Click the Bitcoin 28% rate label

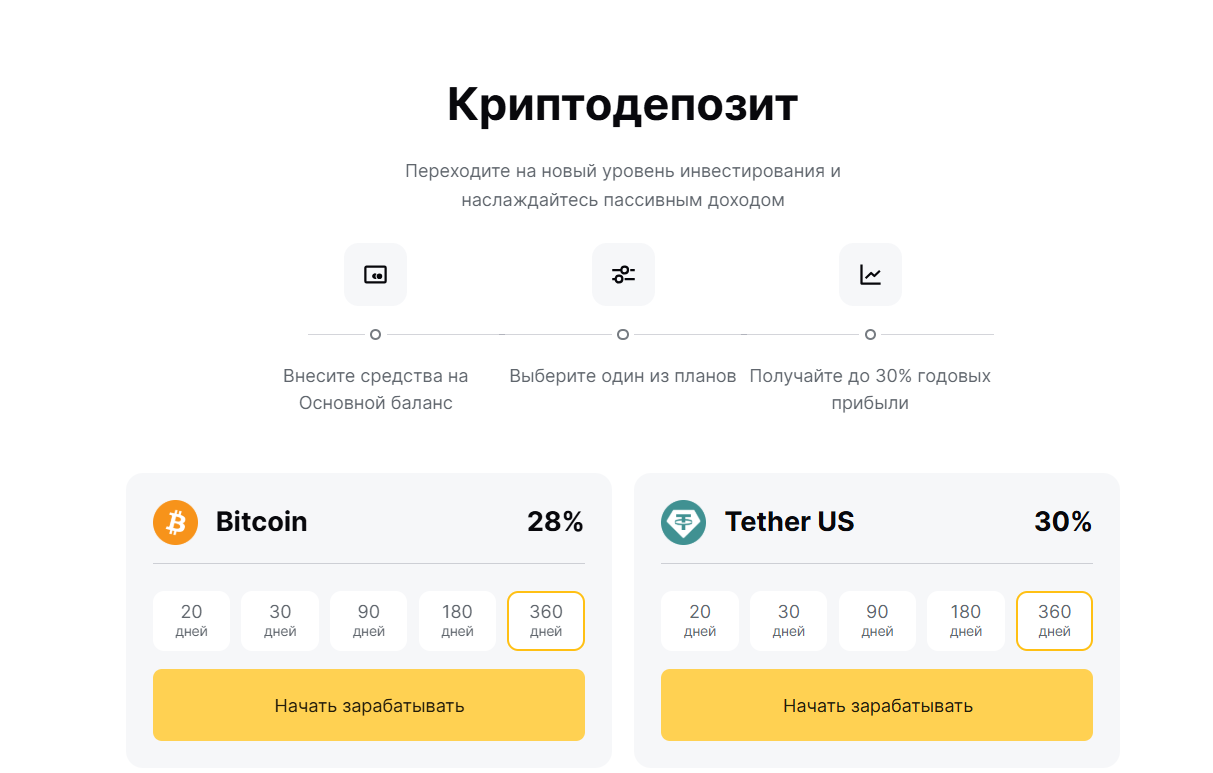click(x=556, y=521)
